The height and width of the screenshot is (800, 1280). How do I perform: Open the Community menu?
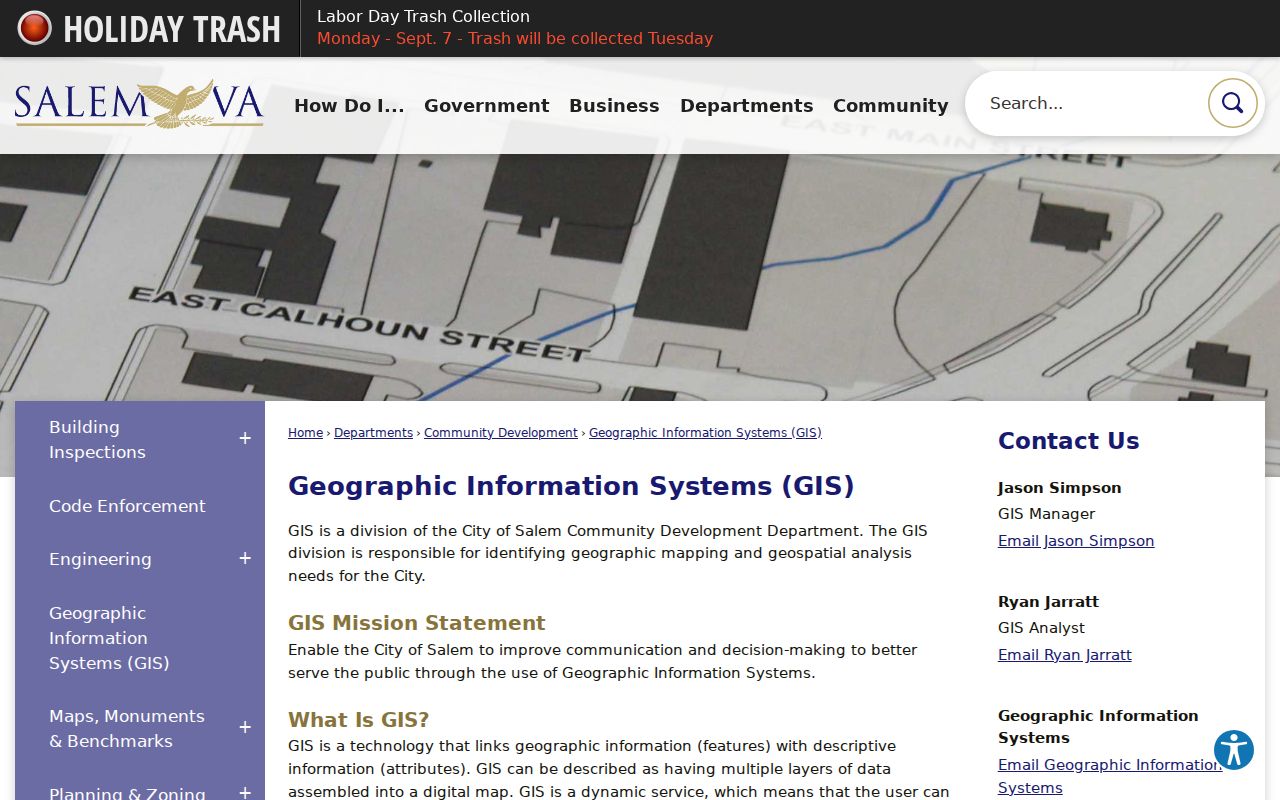click(890, 106)
